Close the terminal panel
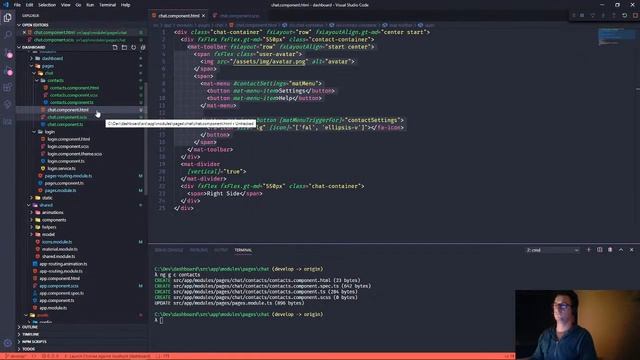 click(x=632, y=250)
